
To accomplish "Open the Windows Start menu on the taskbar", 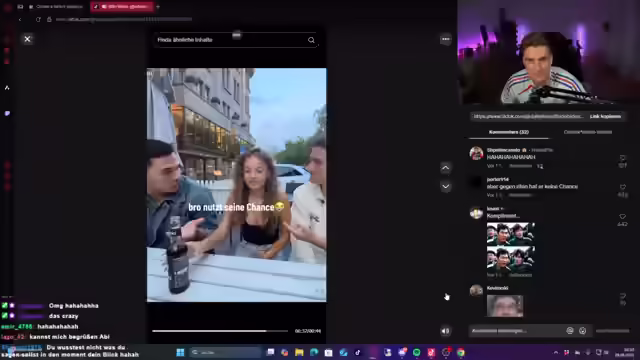I will coord(180,352).
